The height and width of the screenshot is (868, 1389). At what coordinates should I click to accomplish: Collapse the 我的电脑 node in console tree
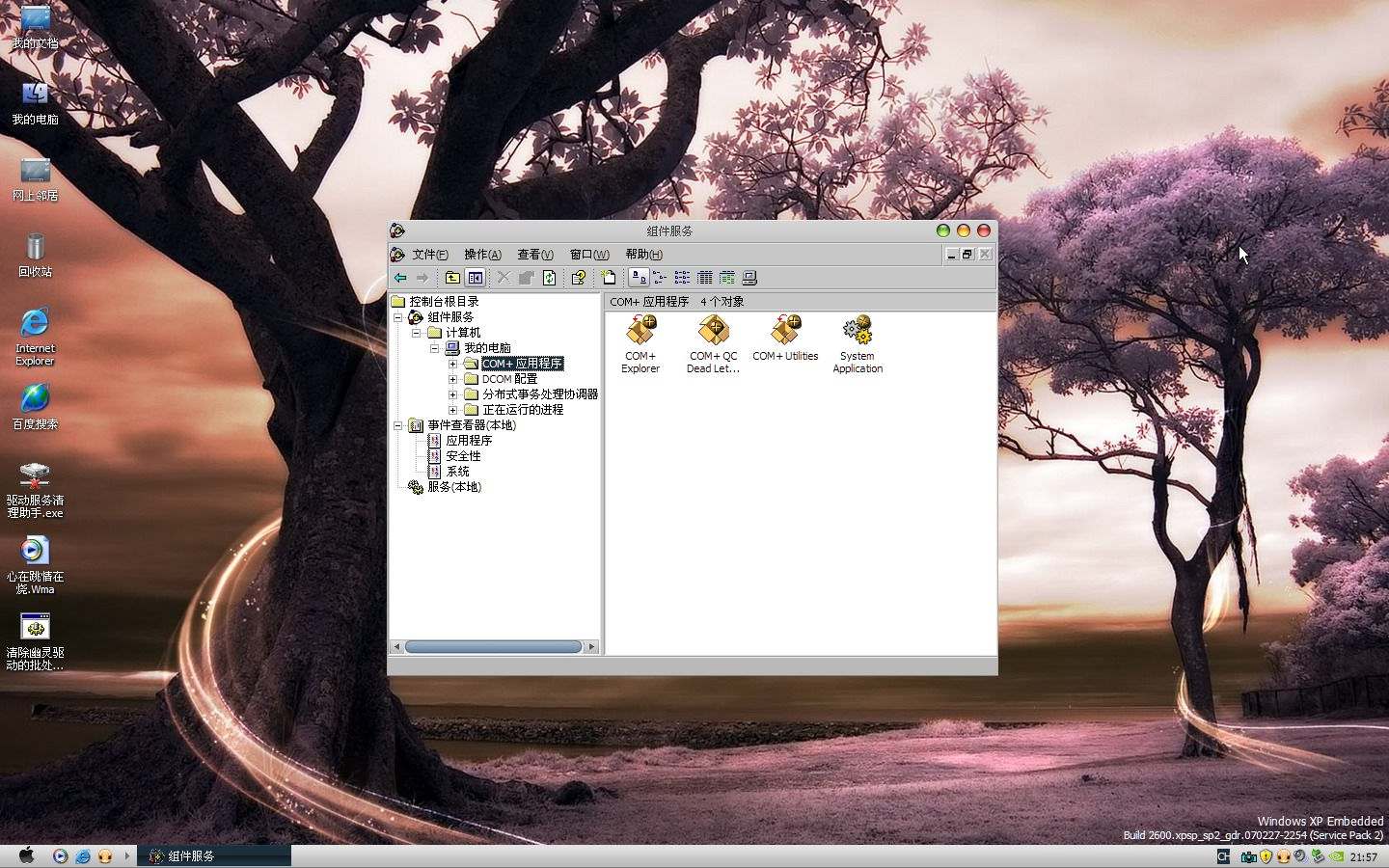click(435, 348)
